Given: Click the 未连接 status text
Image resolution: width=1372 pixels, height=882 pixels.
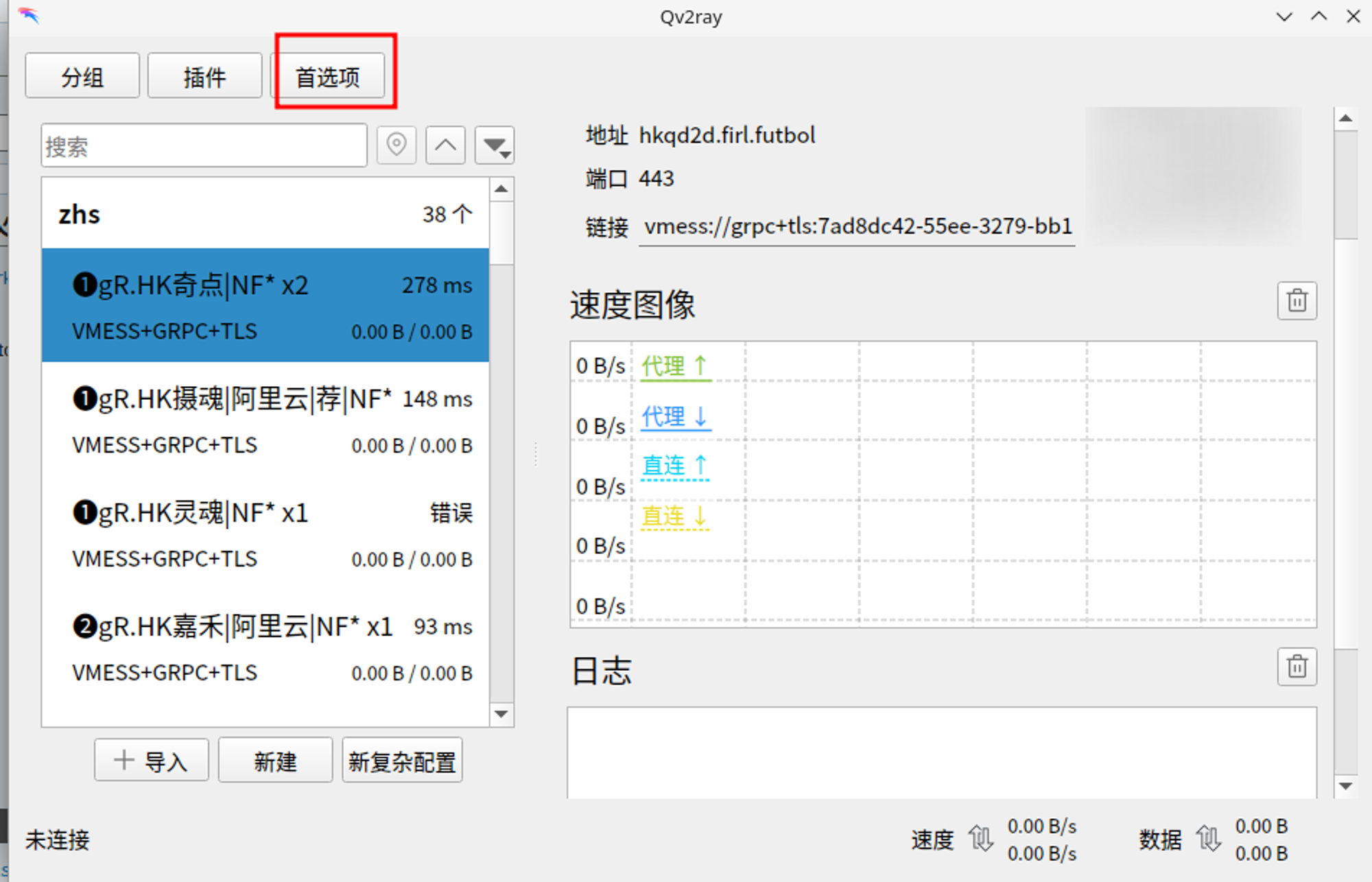Looking at the screenshot, I should coord(58,839).
